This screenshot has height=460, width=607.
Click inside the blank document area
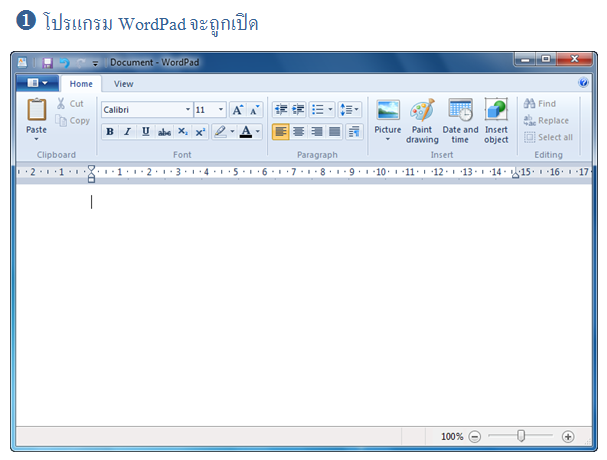[304, 305]
